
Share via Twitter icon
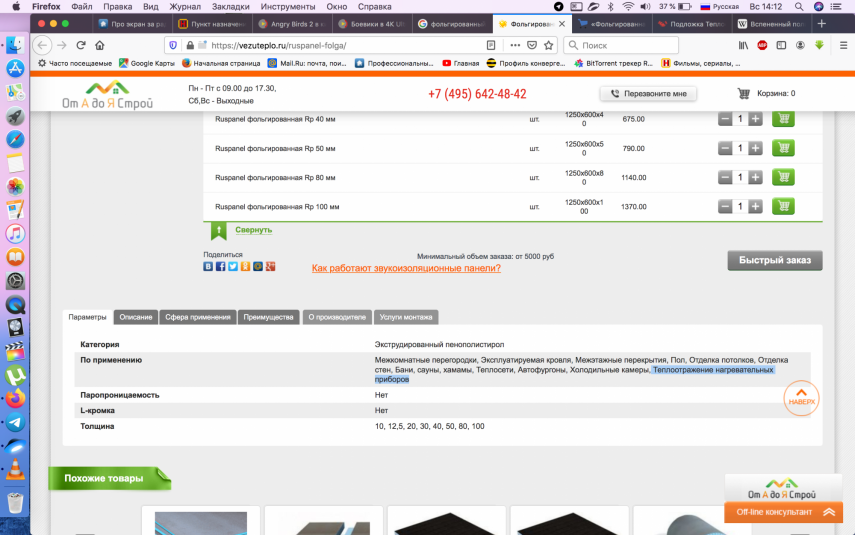point(233,266)
